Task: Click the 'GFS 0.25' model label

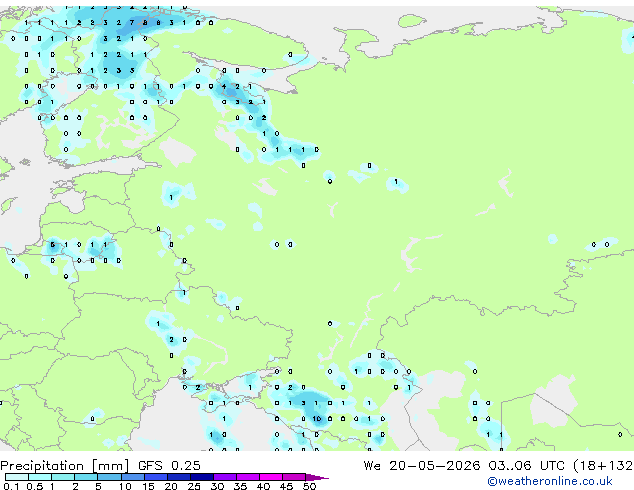Action: tap(169, 466)
